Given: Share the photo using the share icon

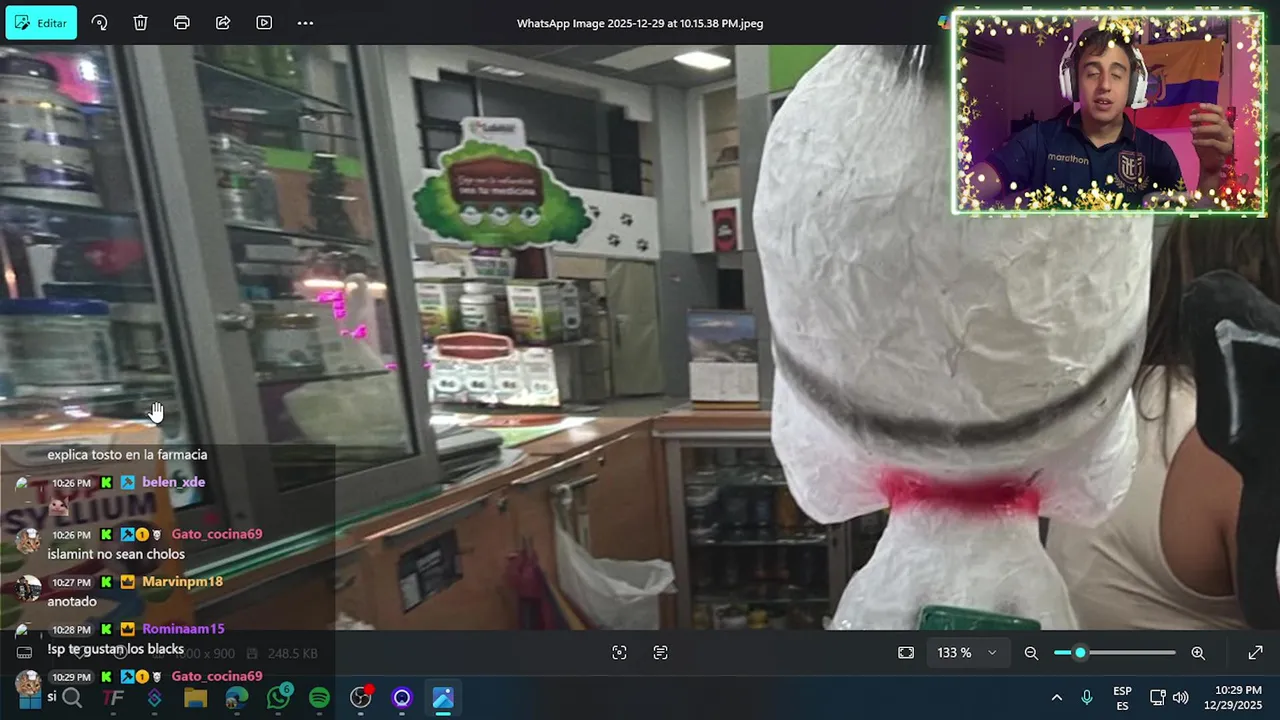Looking at the screenshot, I should tap(223, 23).
